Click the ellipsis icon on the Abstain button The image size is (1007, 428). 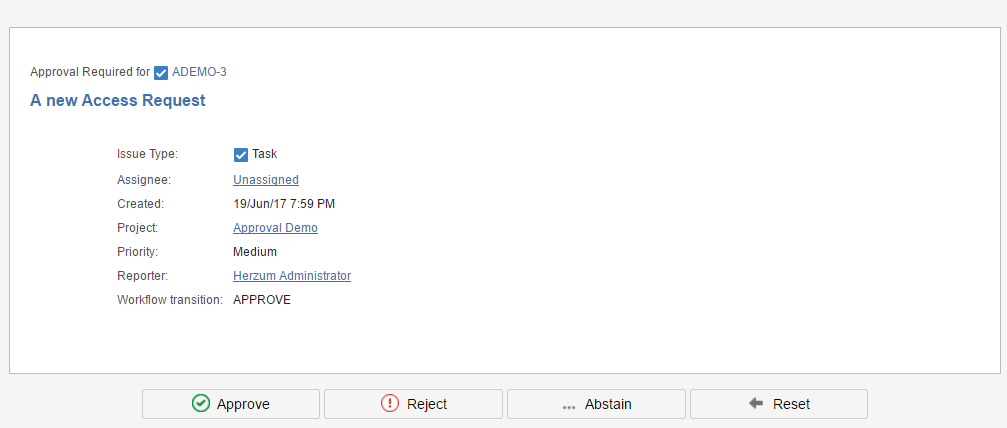pos(568,406)
